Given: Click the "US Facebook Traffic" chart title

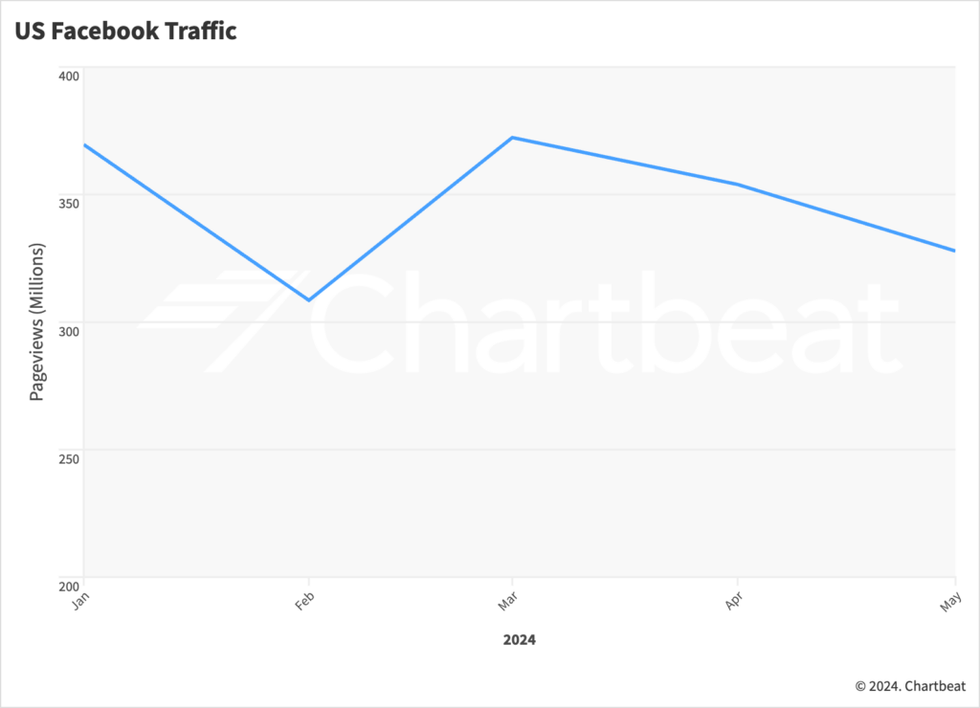Looking at the screenshot, I should pos(125,31).
